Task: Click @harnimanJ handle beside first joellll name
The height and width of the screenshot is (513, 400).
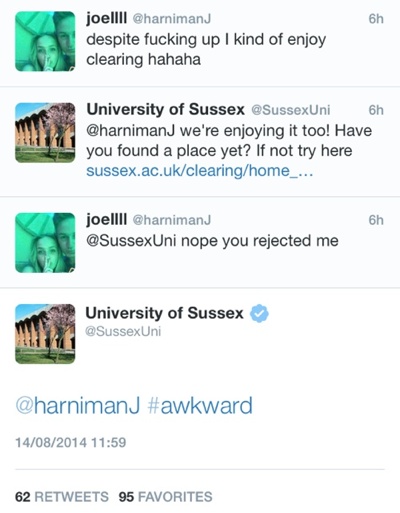Action: 172,19
